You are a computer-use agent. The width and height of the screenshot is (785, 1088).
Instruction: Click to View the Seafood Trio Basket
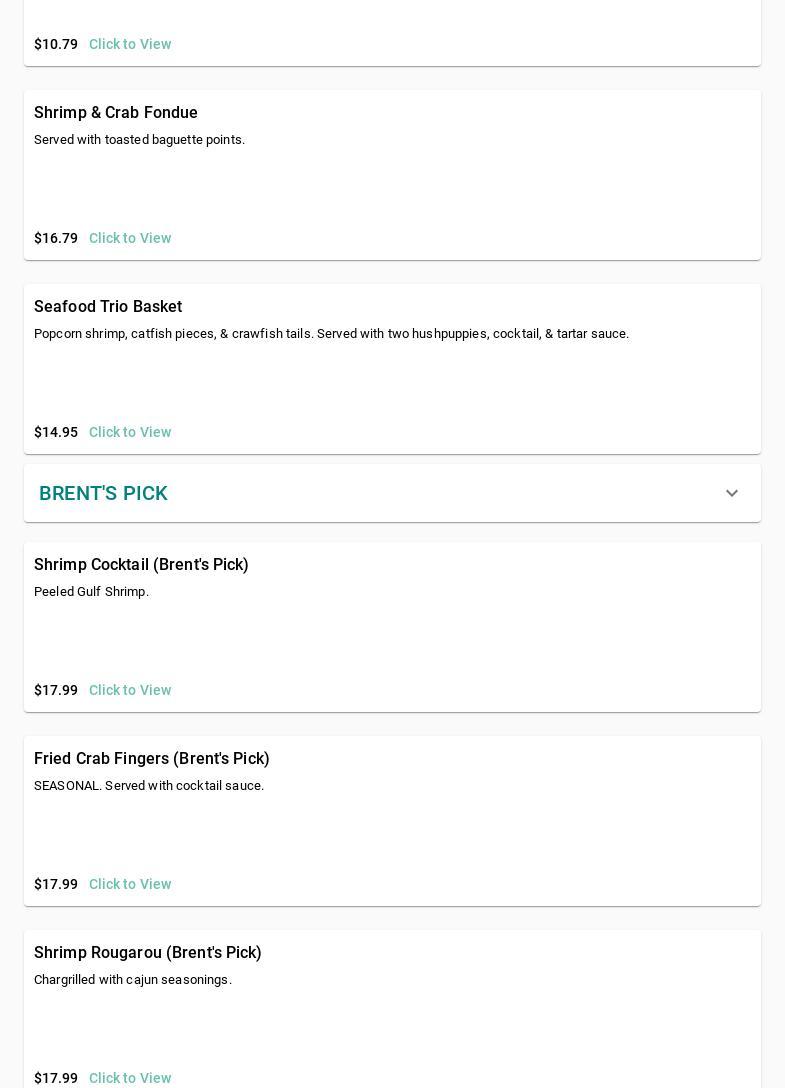(130, 432)
